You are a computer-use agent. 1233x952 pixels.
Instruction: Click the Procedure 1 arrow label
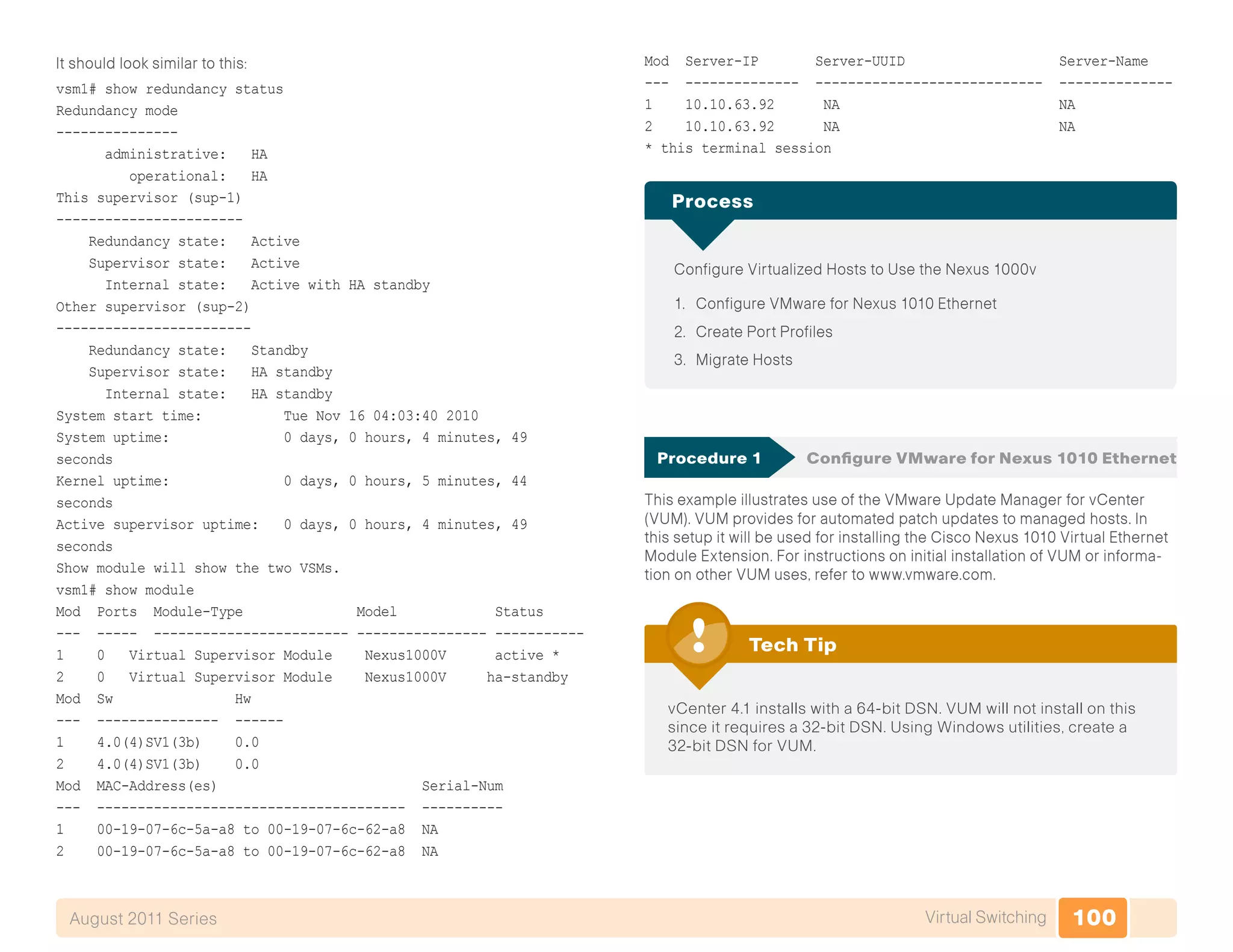coord(709,458)
